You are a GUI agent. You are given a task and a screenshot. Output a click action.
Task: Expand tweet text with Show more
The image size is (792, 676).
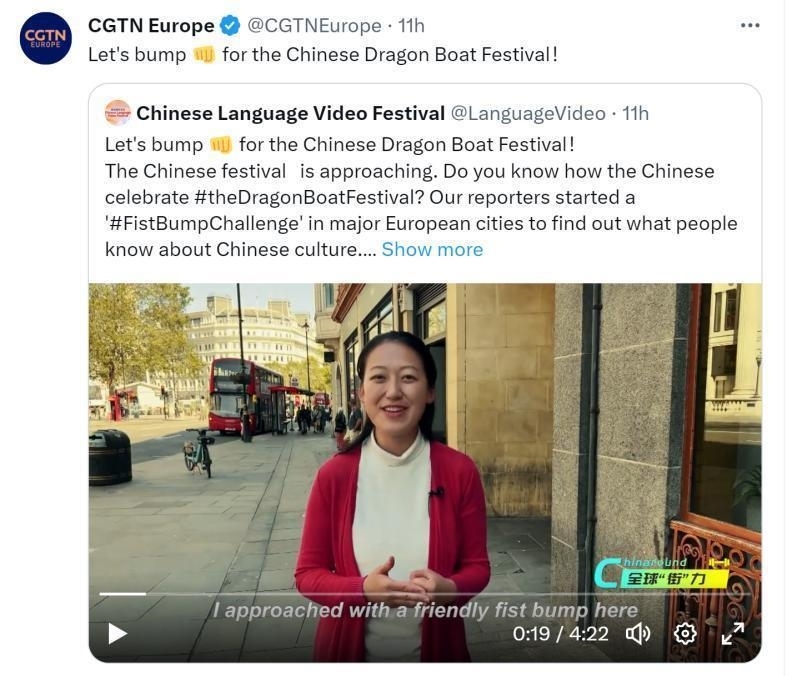click(x=432, y=250)
